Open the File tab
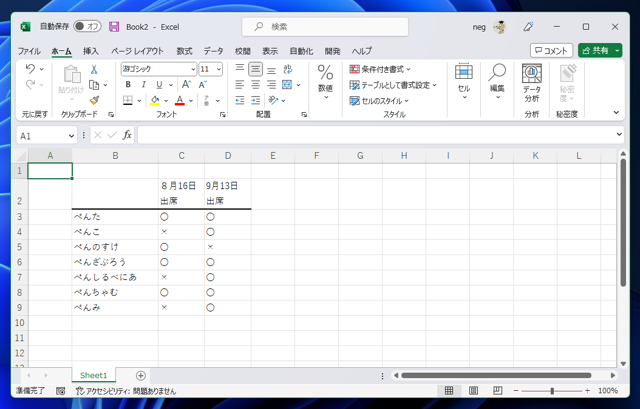 pos(29,51)
